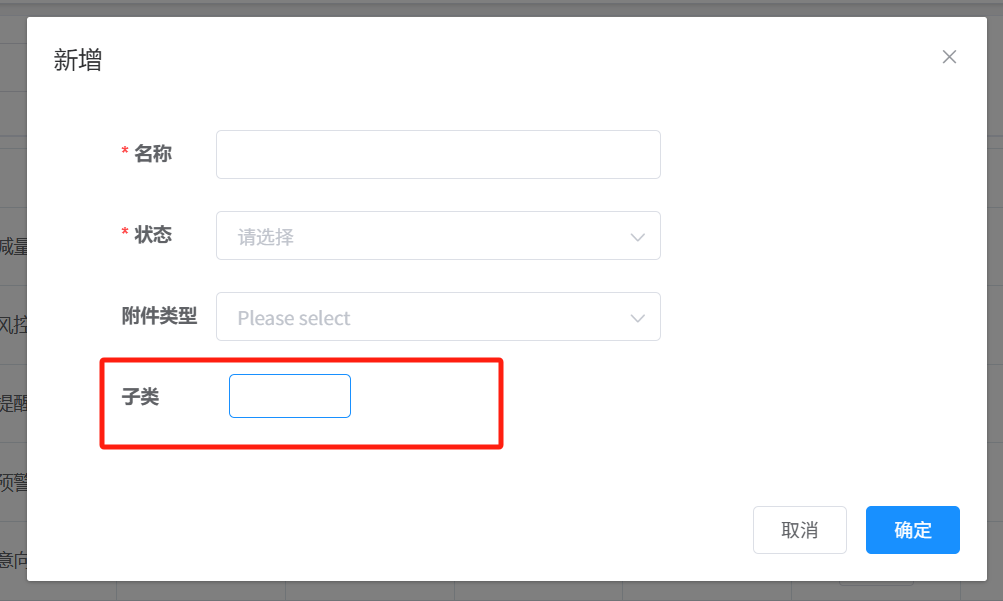Image resolution: width=1003 pixels, height=601 pixels.
Task: Click the red asterisk beside 名称
Action: pos(125,153)
